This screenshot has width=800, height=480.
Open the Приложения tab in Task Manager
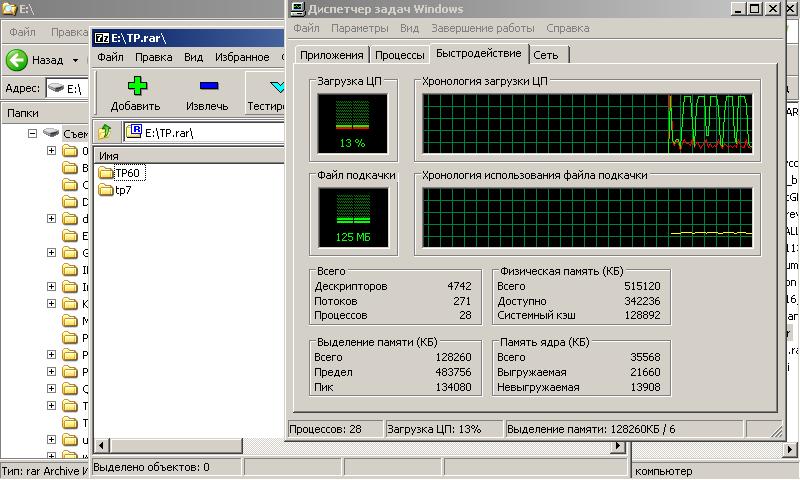(331, 55)
